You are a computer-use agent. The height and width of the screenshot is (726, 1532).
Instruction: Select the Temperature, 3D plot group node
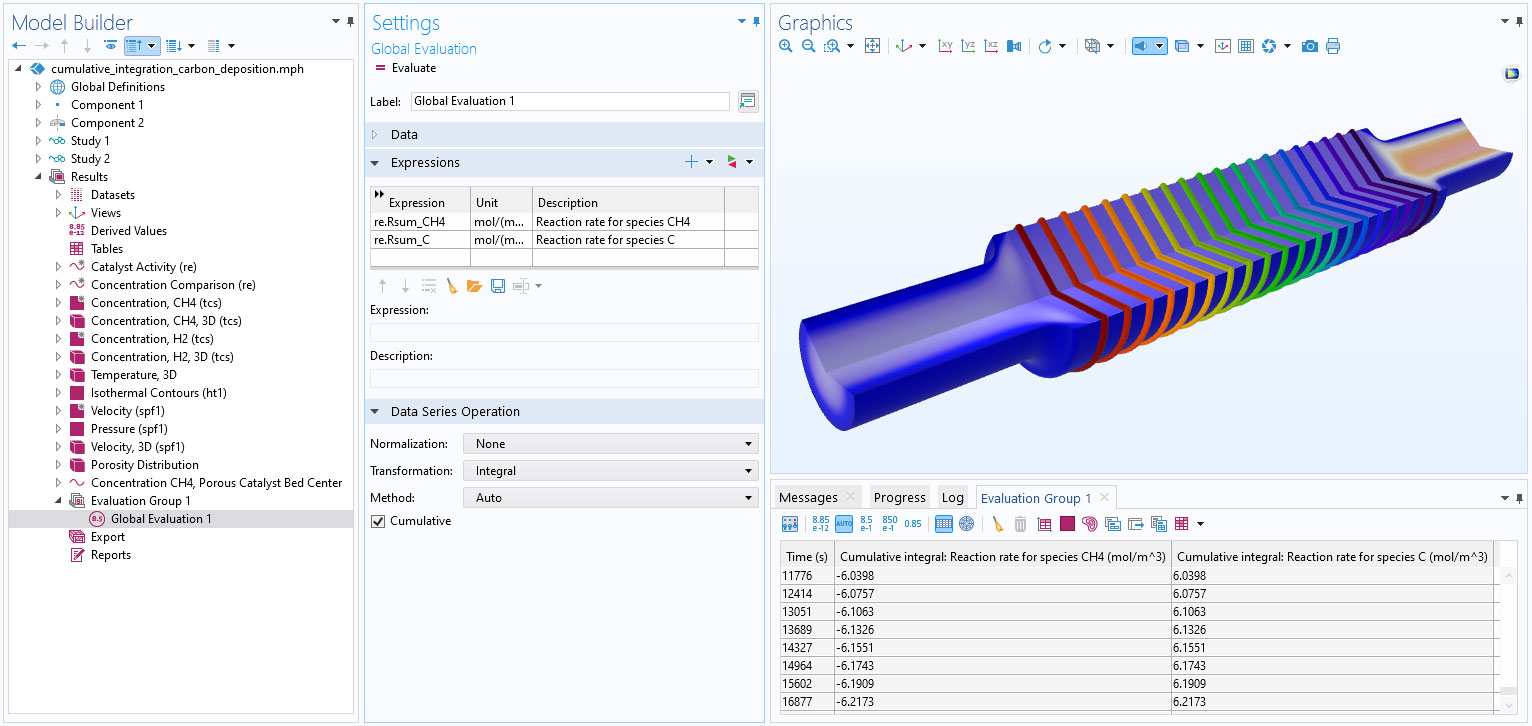(x=133, y=375)
